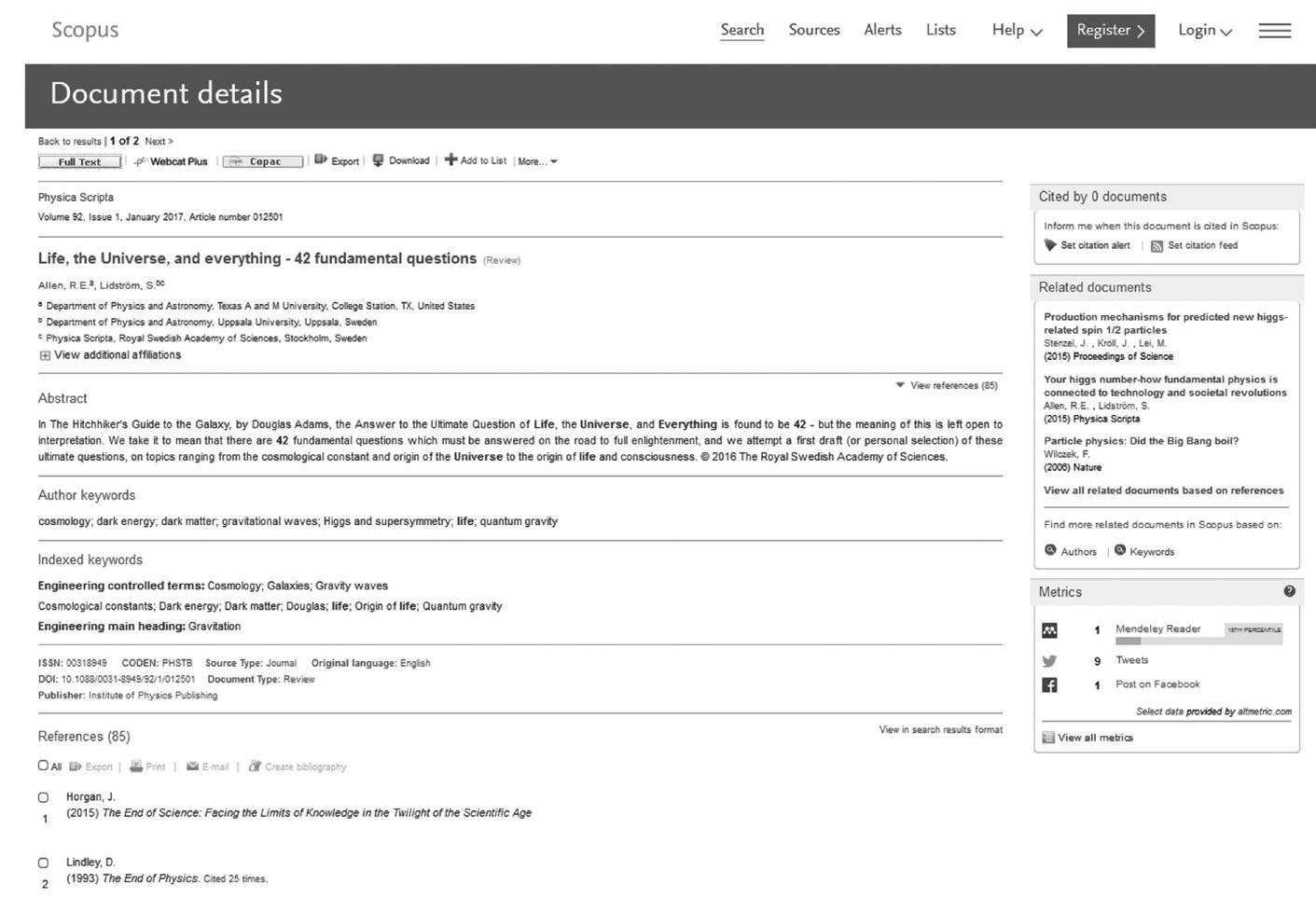Image resolution: width=1316 pixels, height=898 pixels.
Task: Expand View references (85)
Action: click(947, 385)
